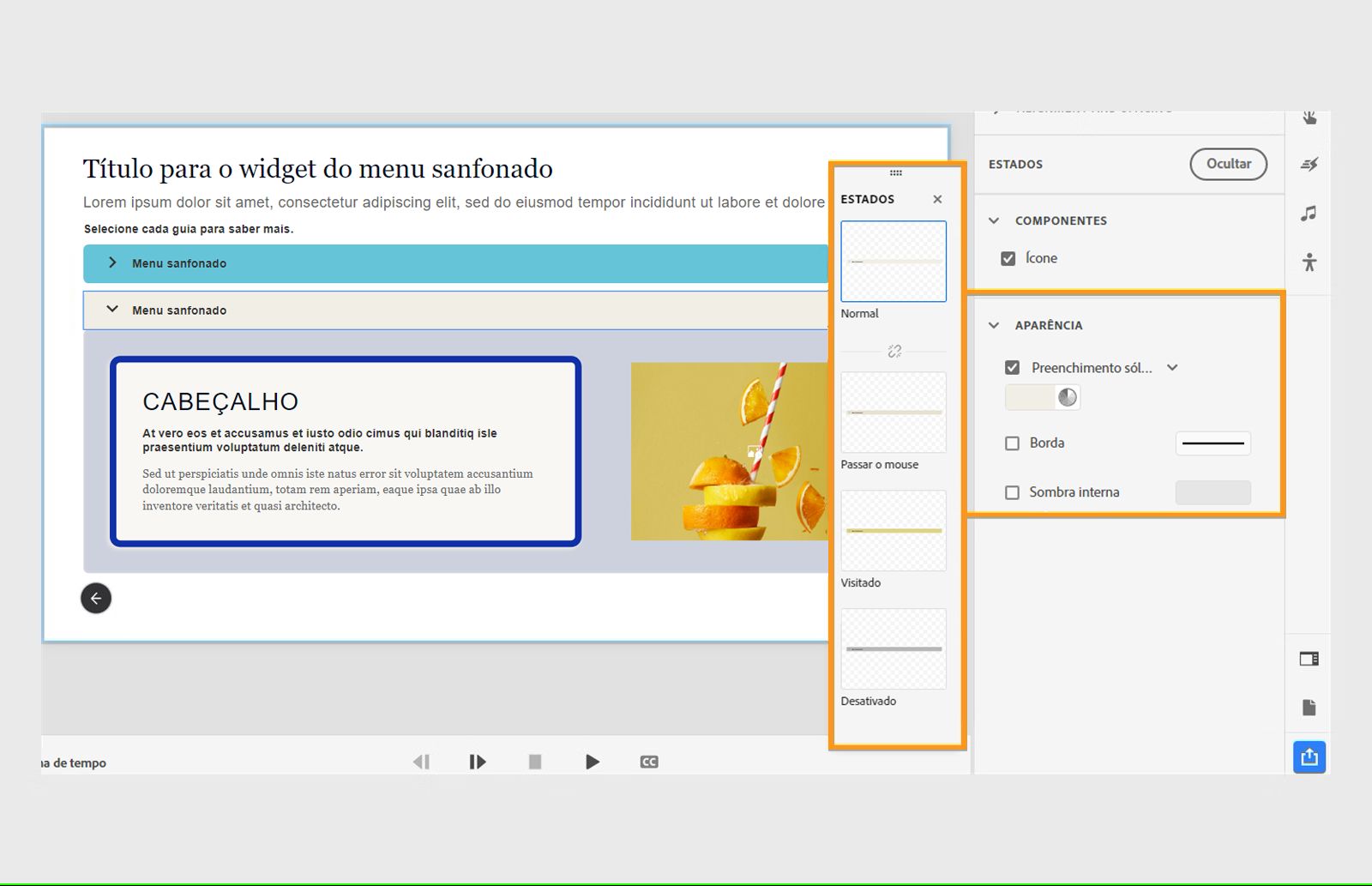Click the CC closed captions icon
This screenshot has width=1372, height=886.
tap(649, 761)
